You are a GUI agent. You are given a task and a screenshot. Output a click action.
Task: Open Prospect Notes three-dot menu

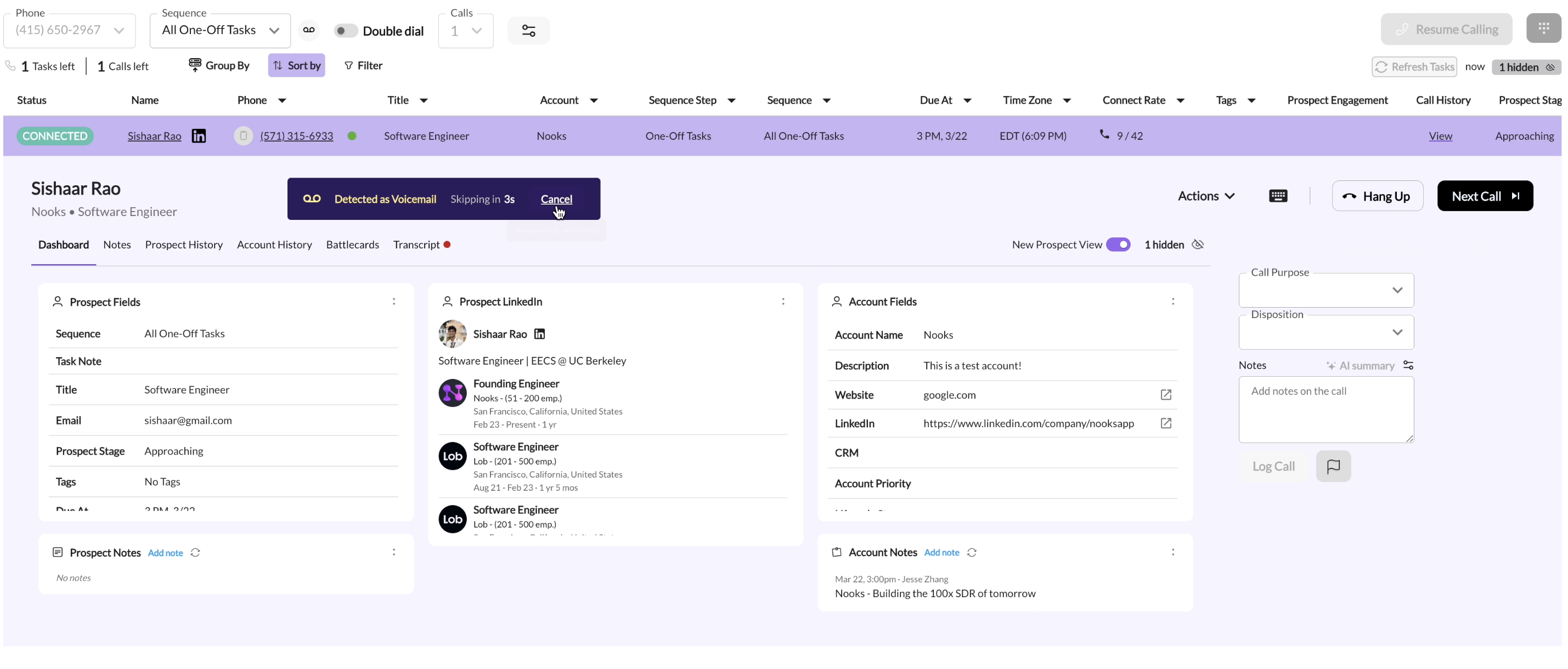(x=394, y=552)
